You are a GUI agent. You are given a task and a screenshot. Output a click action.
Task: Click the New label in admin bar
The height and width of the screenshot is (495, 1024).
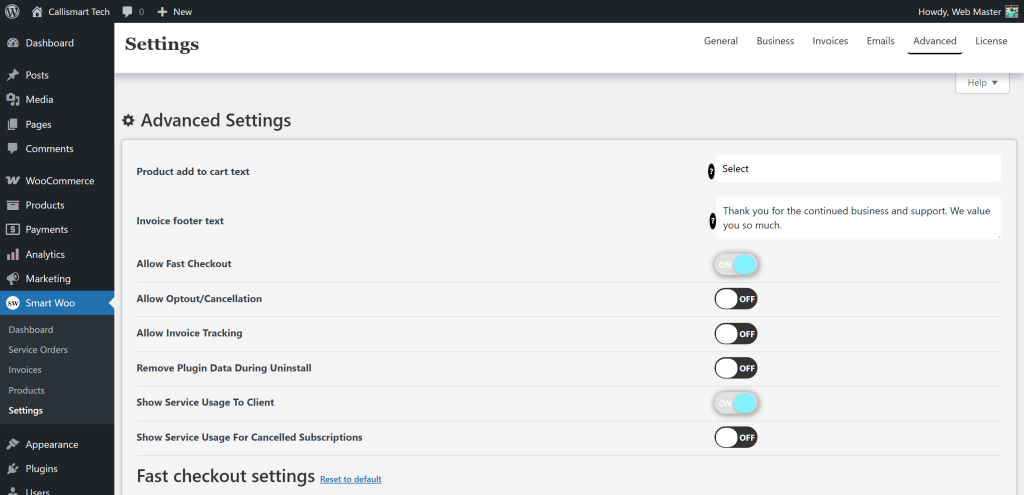(x=183, y=12)
